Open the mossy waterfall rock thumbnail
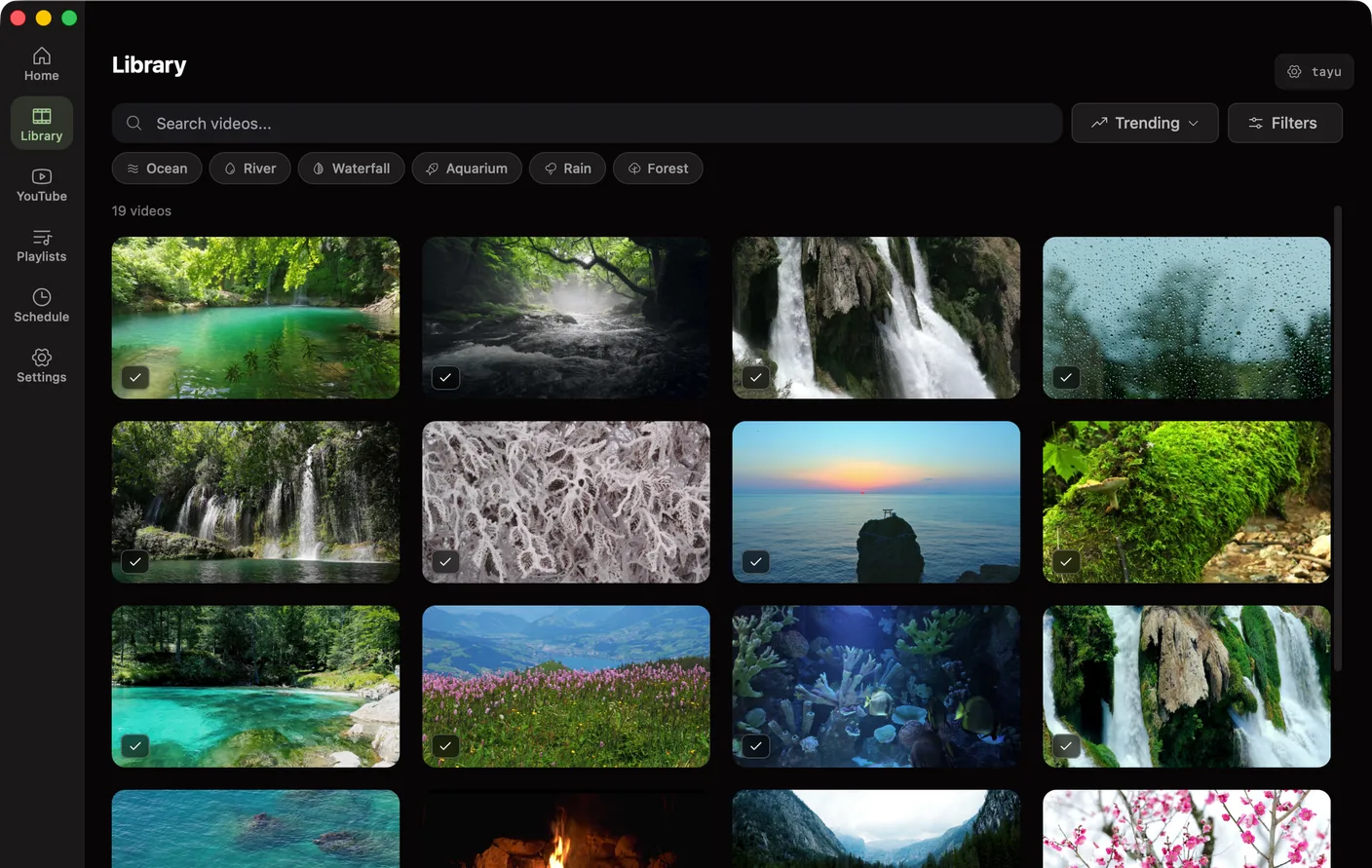1372x868 pixels. (1187, 686)
